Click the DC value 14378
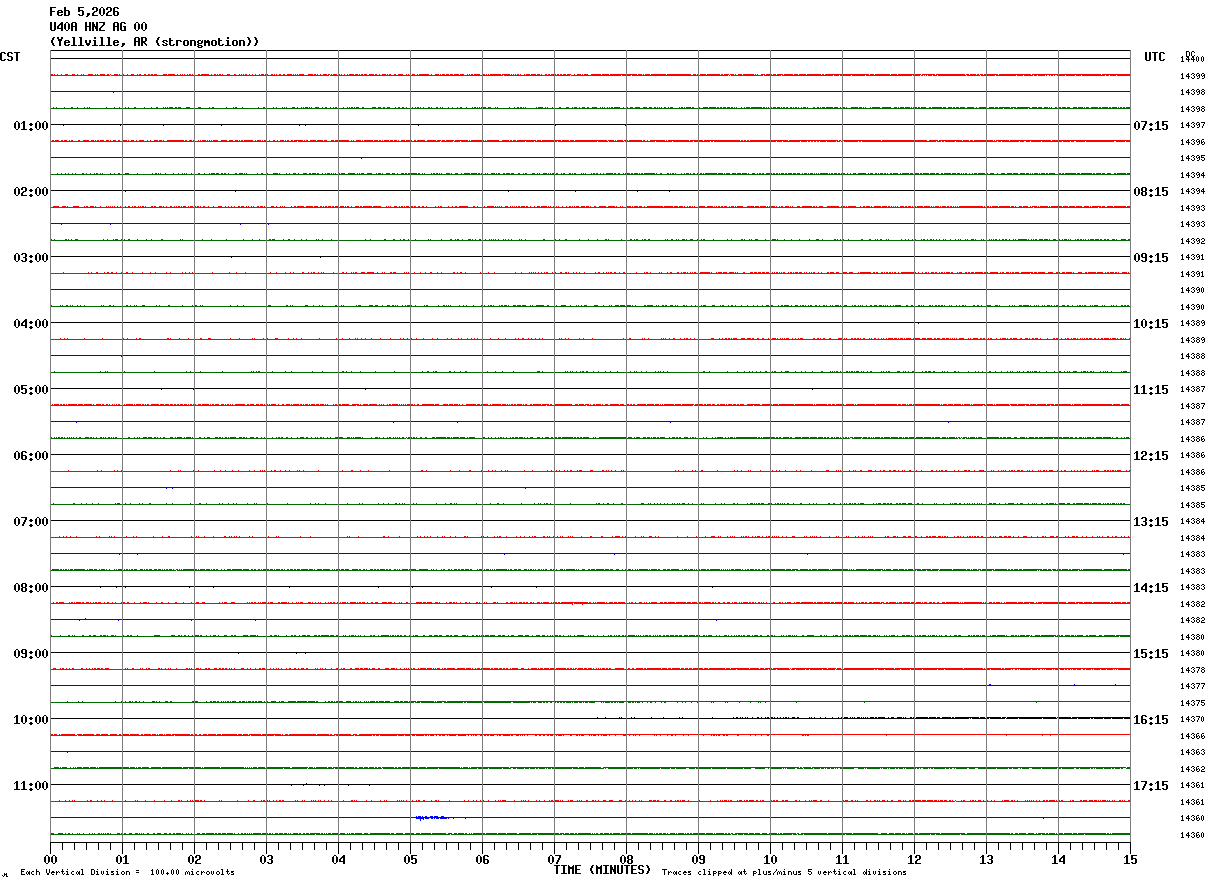 click(x=1192, y=670)
